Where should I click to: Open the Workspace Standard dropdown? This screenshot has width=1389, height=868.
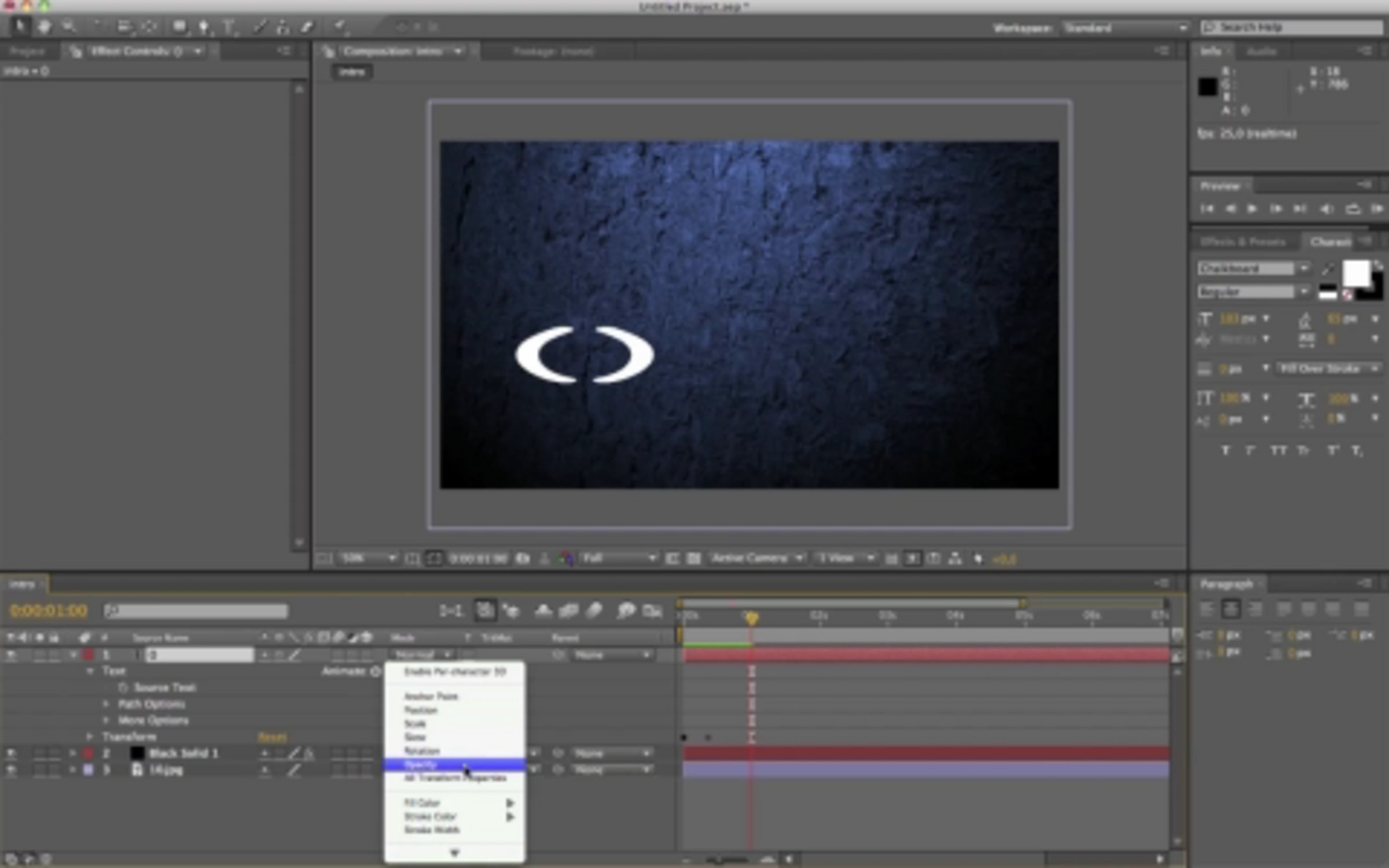pyautogui.click(x=1125, y=28)
